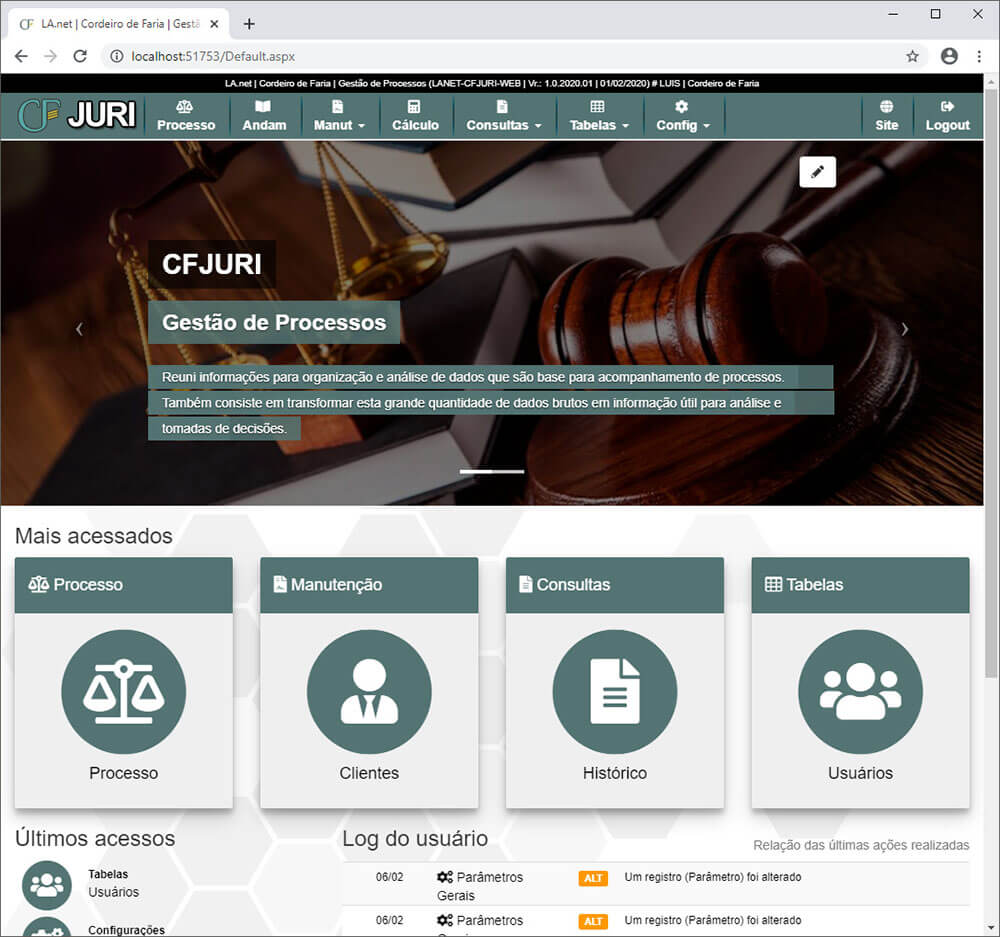1000x937 pixels.
Task: Expand the Consultas dropdown menu
Action: click(503, 116)
